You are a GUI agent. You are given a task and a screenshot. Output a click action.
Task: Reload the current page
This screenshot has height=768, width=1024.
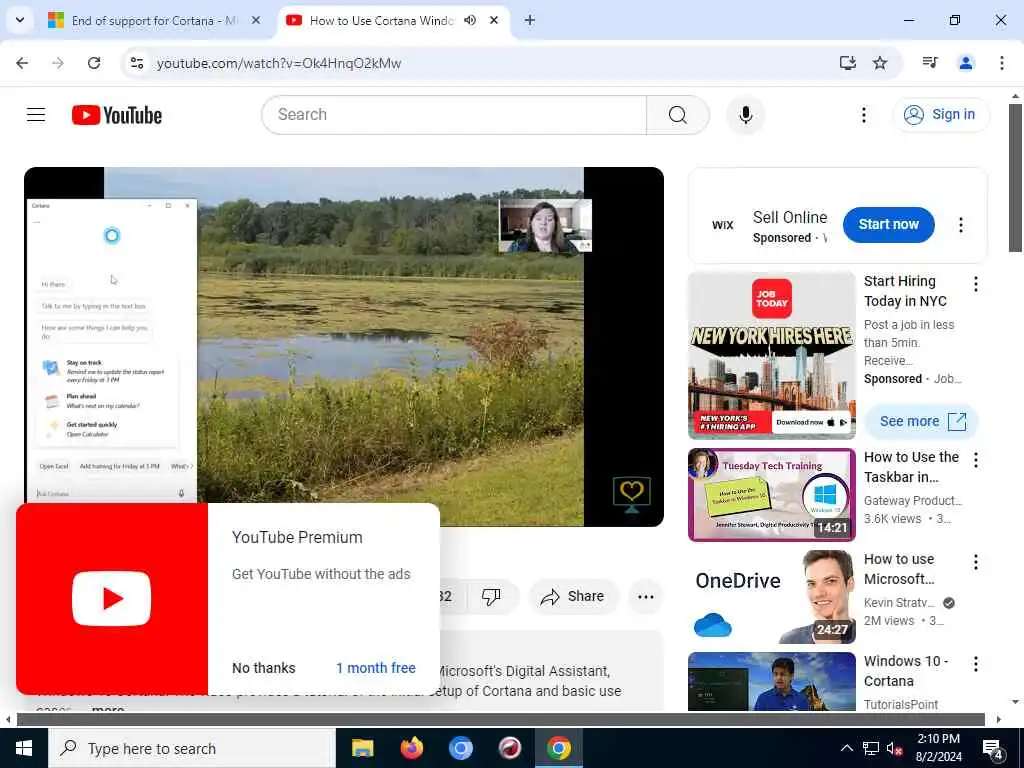(x=94, y=63)
